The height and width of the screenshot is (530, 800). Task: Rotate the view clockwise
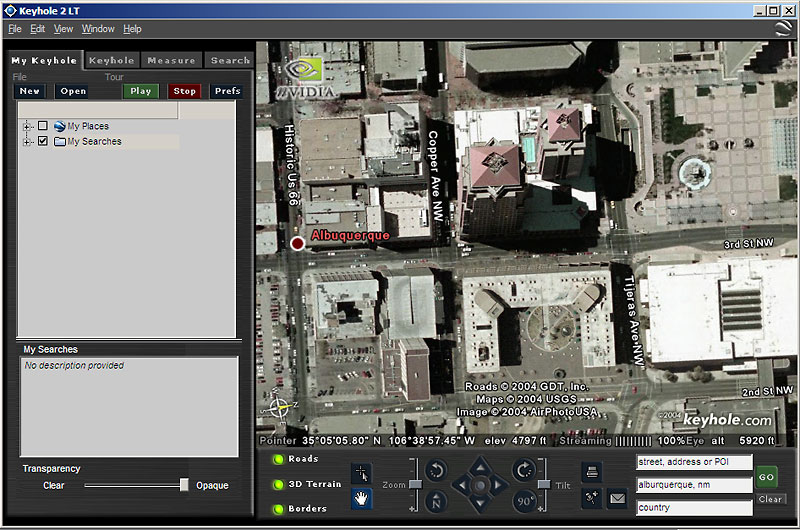(x=523, y=470)
